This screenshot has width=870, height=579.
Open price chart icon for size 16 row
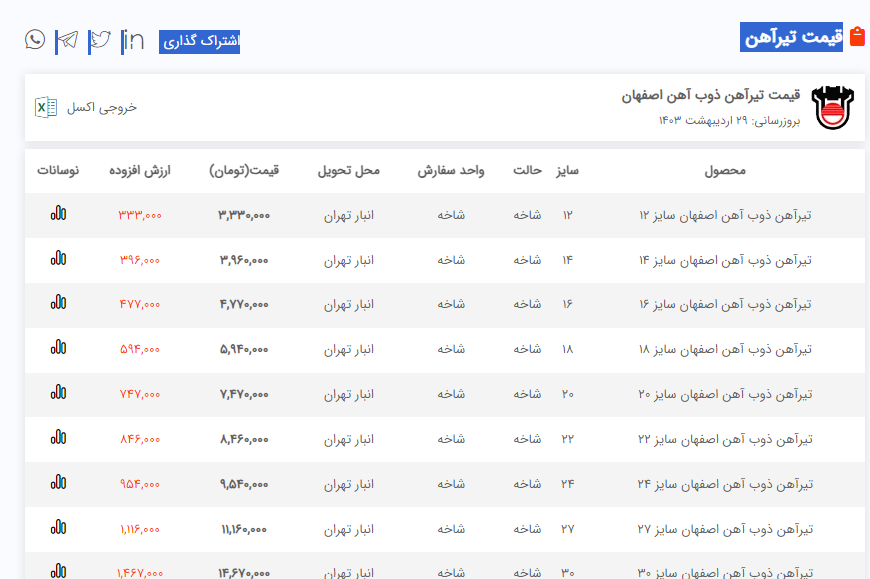click(x=59, y=304)
